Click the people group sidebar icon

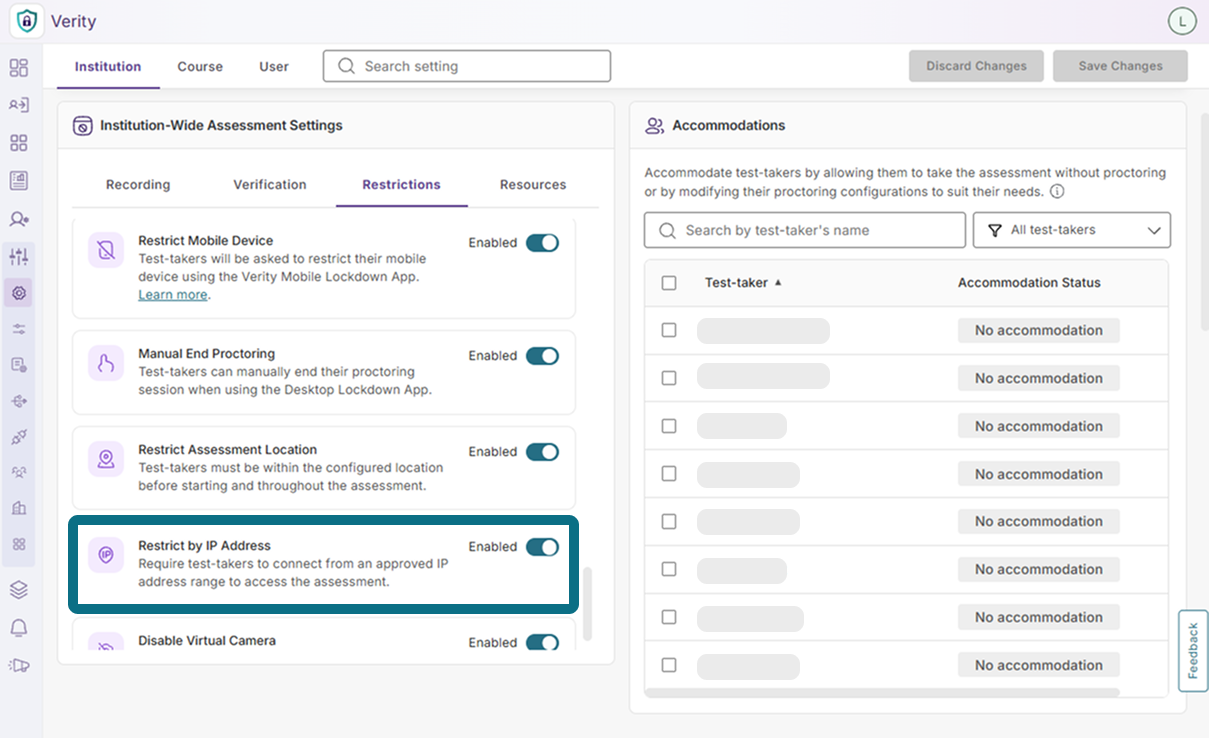click(x=19, y=472)
